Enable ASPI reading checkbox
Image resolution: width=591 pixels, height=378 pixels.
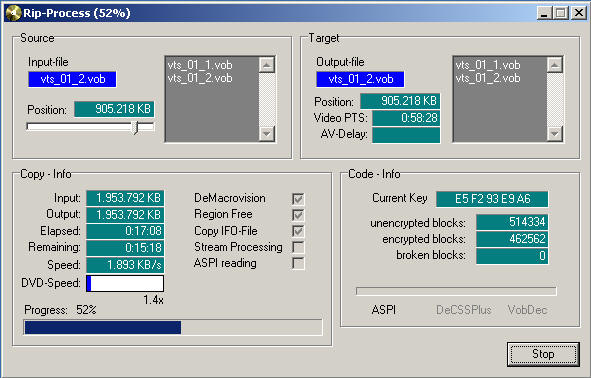(298, 263)
